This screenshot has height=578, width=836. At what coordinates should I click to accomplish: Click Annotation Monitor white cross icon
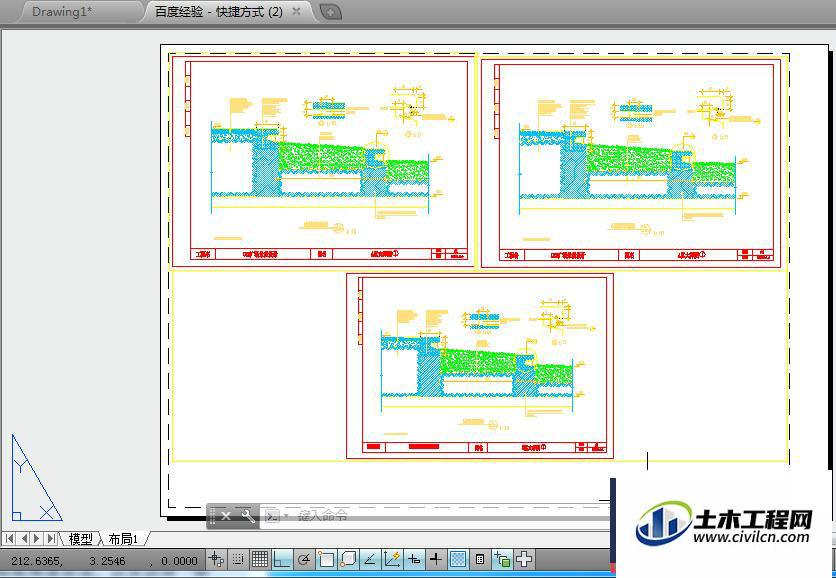pos(524,559)
